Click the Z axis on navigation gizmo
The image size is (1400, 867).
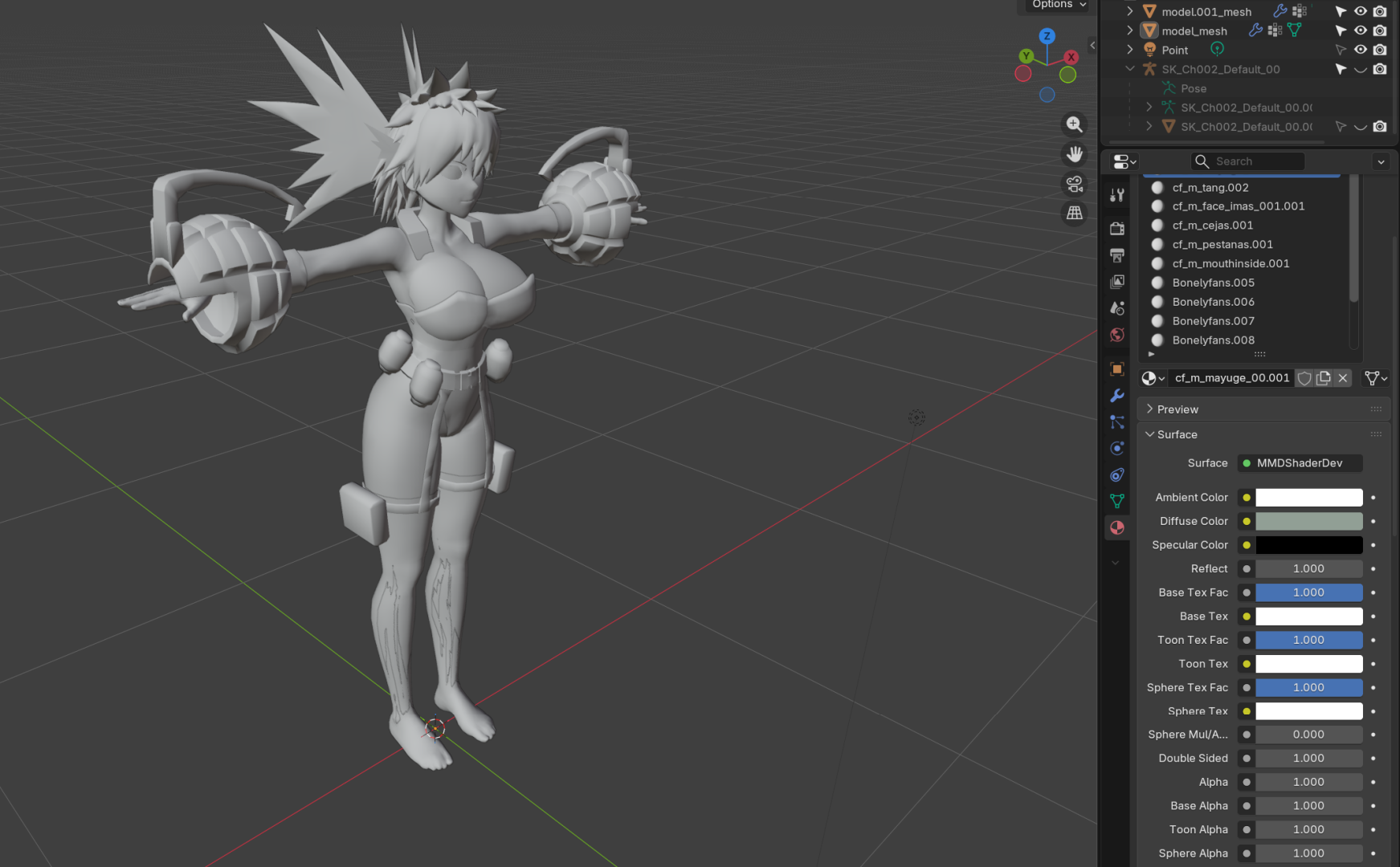point(1047,36)
